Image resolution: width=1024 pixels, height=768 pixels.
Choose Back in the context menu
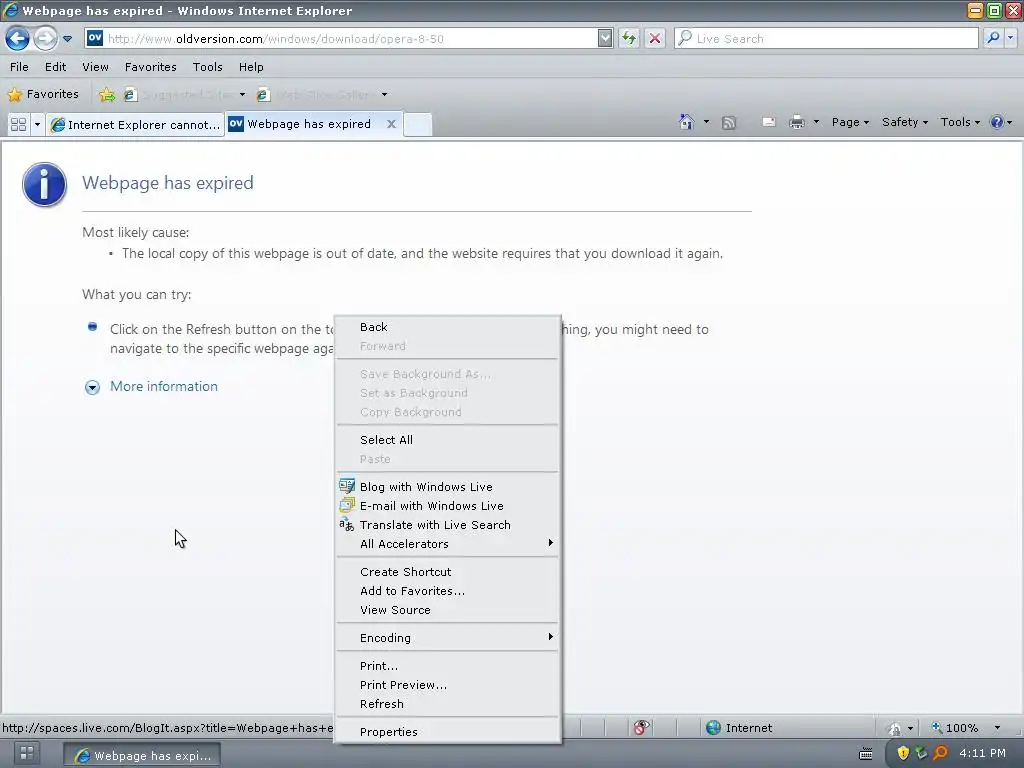(447, 327)
